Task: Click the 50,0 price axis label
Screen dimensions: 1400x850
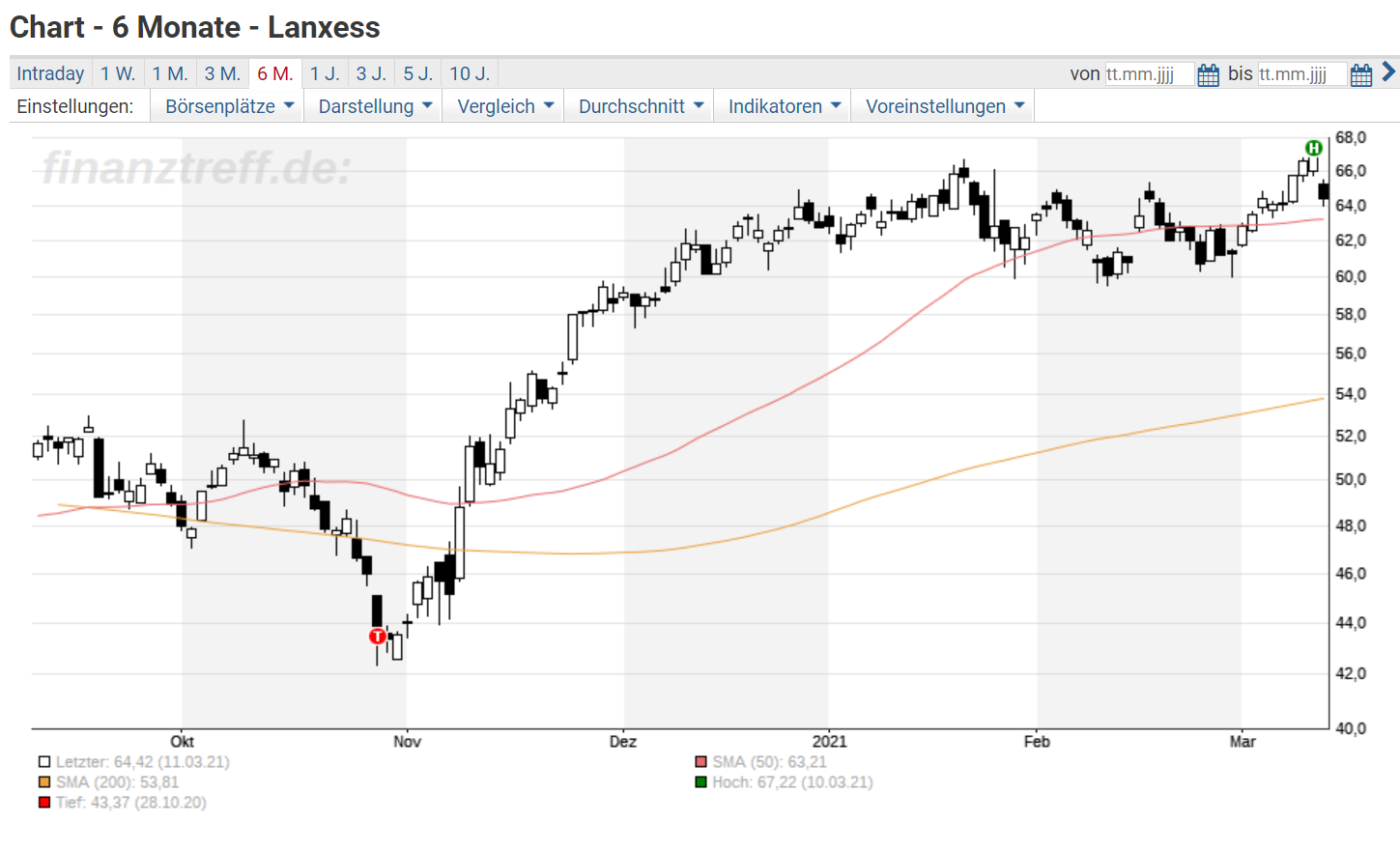Action: pos(1351,479)
